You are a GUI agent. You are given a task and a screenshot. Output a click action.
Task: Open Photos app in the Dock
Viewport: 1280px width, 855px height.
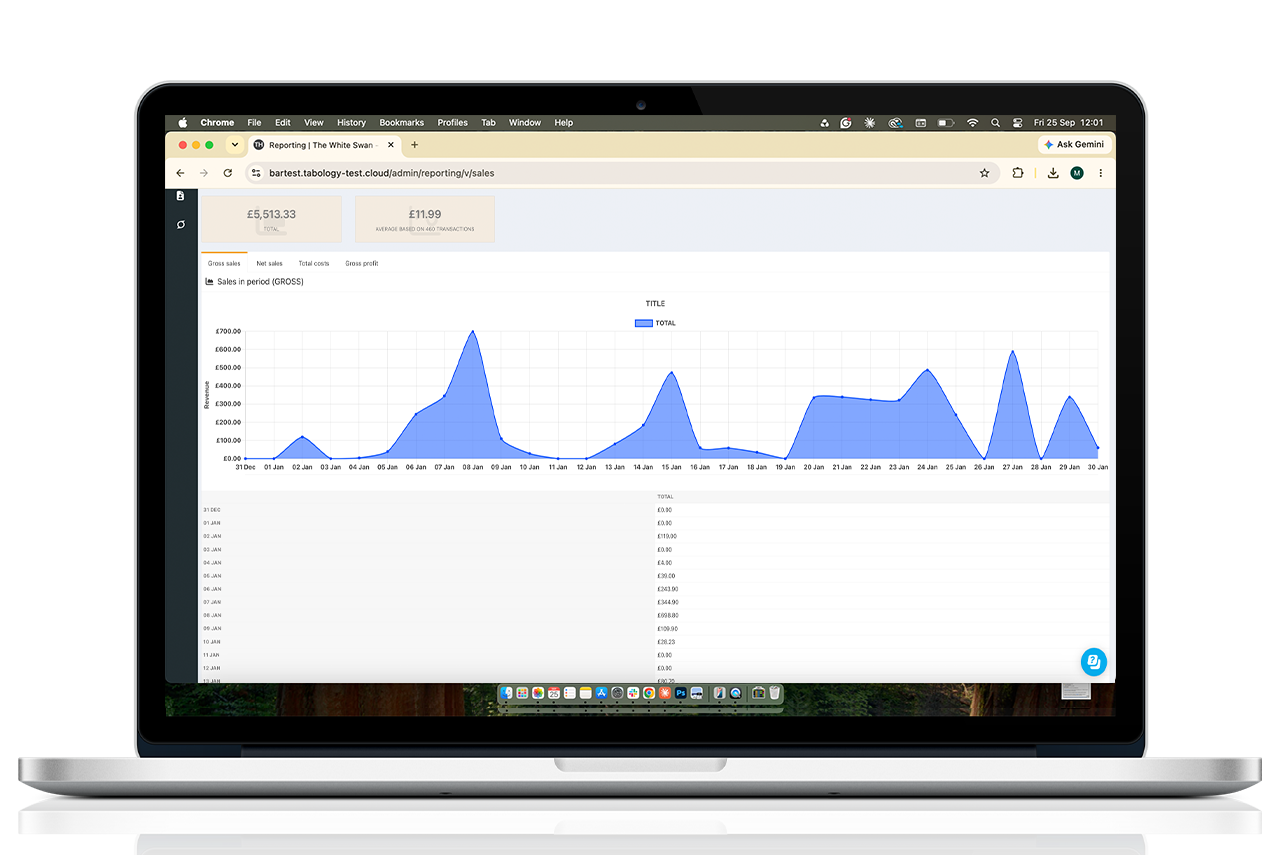click(x=538, y=693)
